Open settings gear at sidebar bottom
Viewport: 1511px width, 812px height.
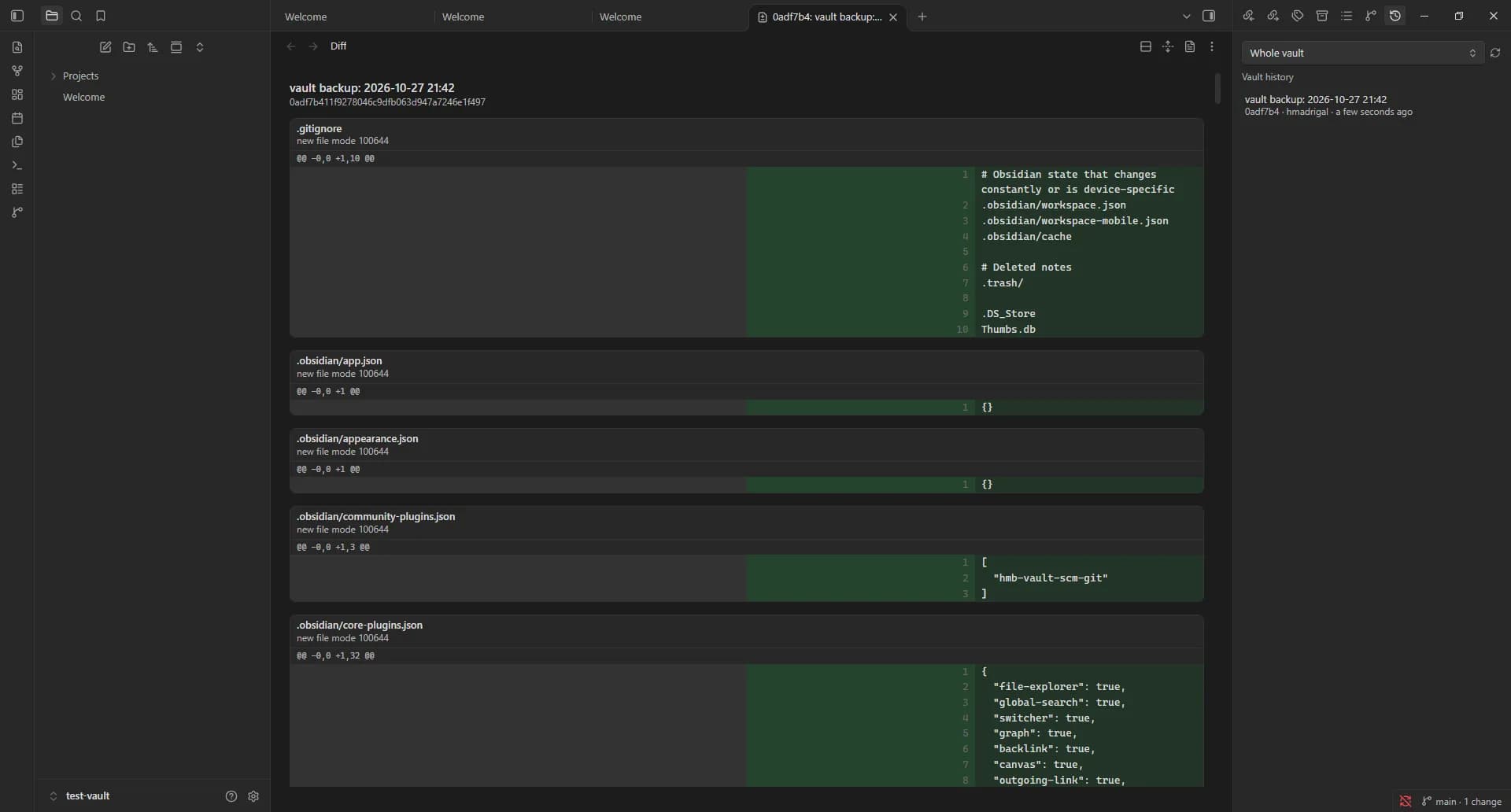[253, 796]
